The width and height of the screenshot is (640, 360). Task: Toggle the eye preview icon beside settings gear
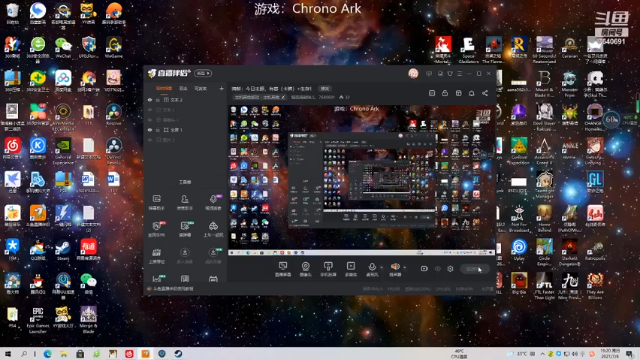438,269
